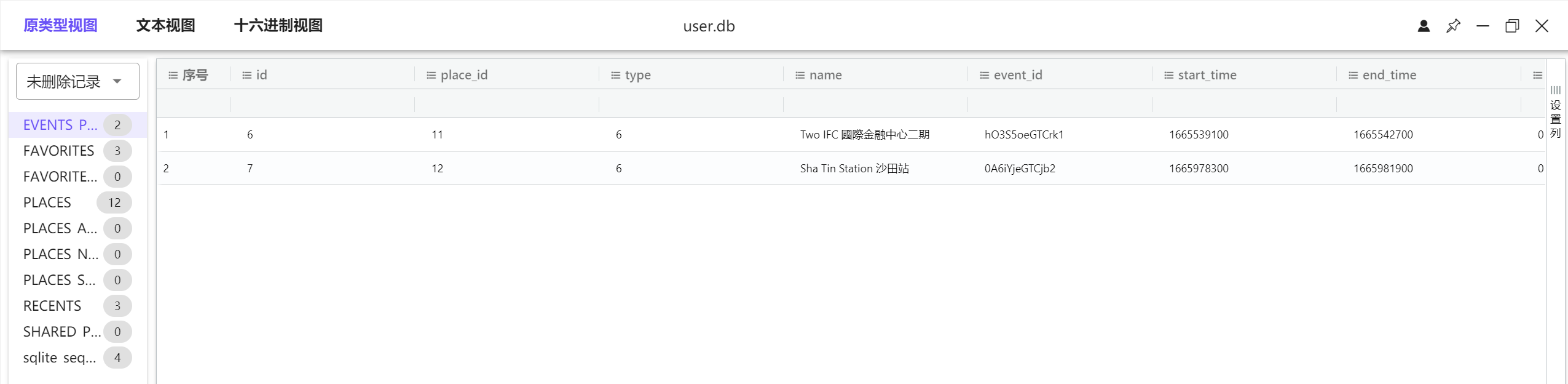Open the PLACES table with 12 records
This screenshot has width=1568, height=384.
[x=47, y=202]
